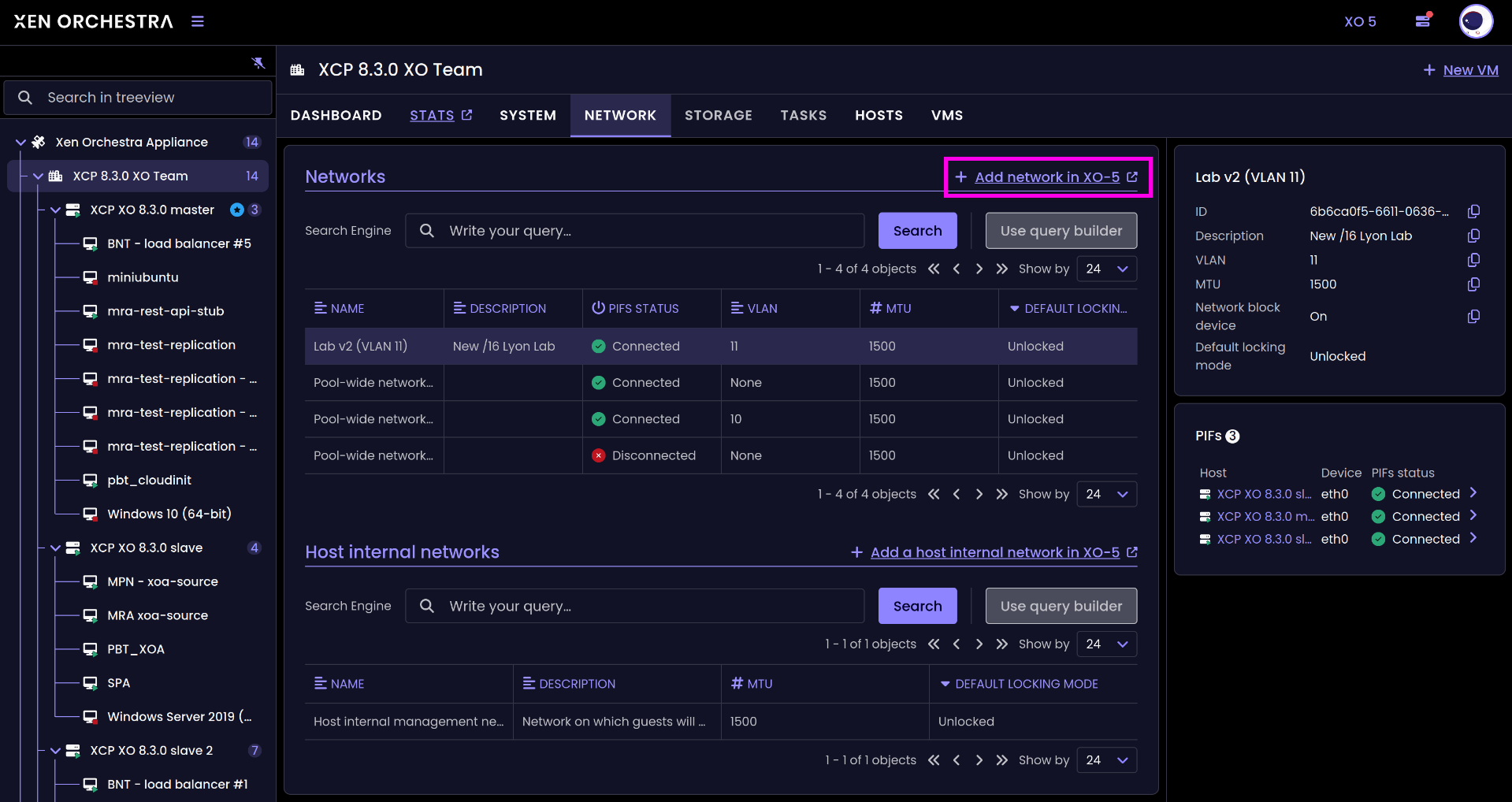Open the user account avatar
This screenshot has height=802, width=1512.
1475,21
